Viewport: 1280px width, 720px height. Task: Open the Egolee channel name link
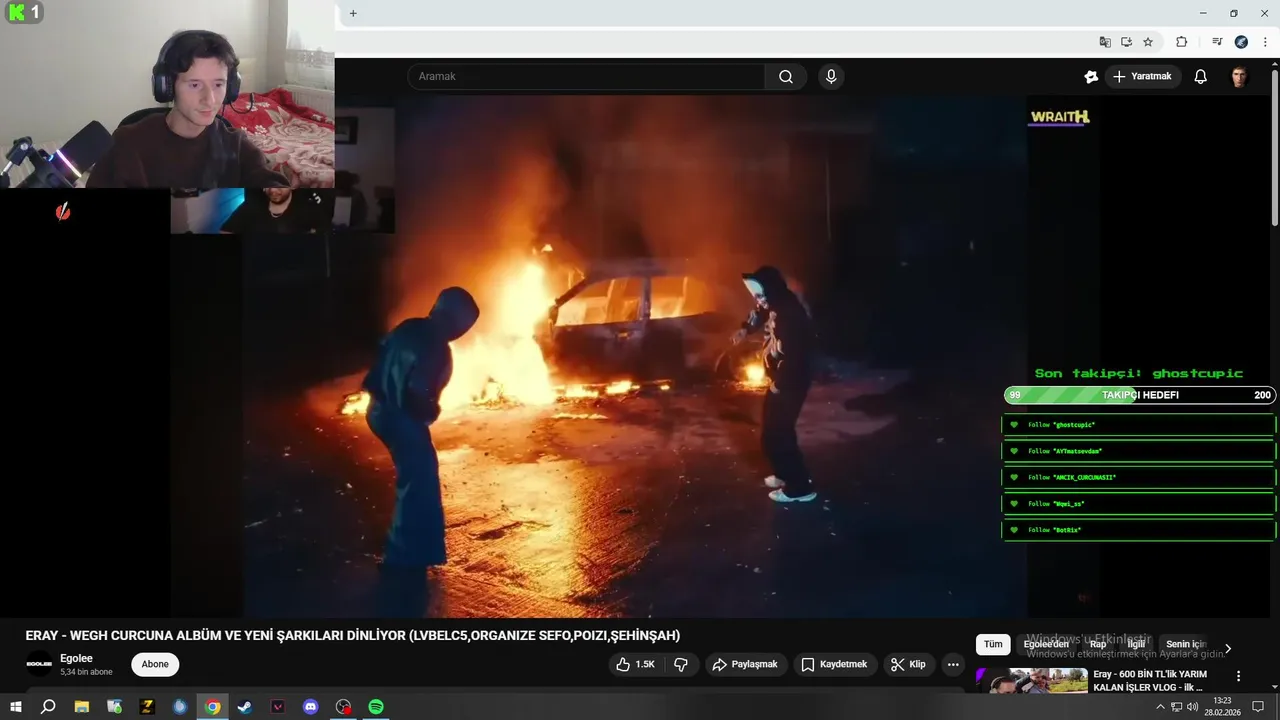pos(76,658)
